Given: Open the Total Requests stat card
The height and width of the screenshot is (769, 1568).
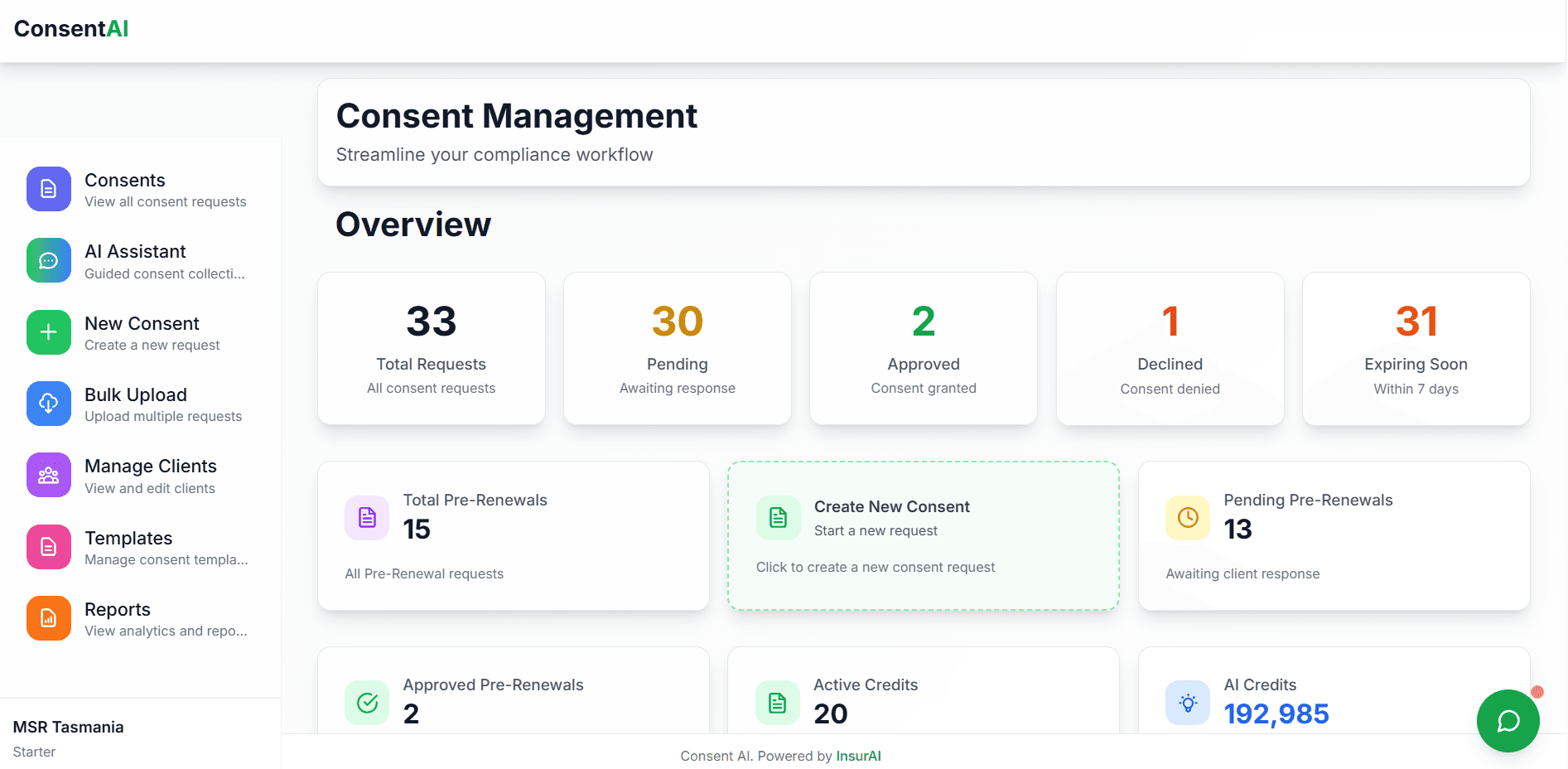Looking at the screenshot, I should point(431,348).
